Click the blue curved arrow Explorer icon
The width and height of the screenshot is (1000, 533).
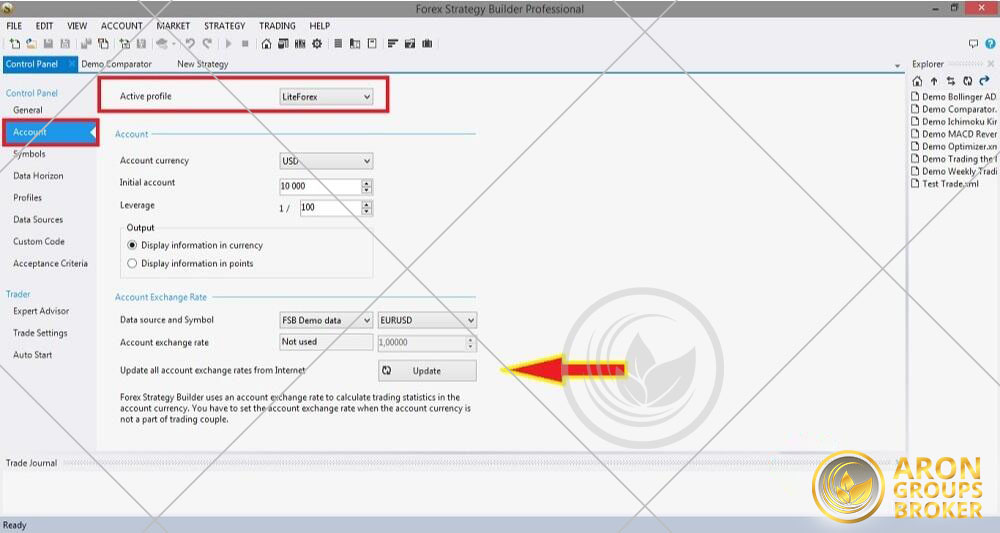(x=985, y=81)
